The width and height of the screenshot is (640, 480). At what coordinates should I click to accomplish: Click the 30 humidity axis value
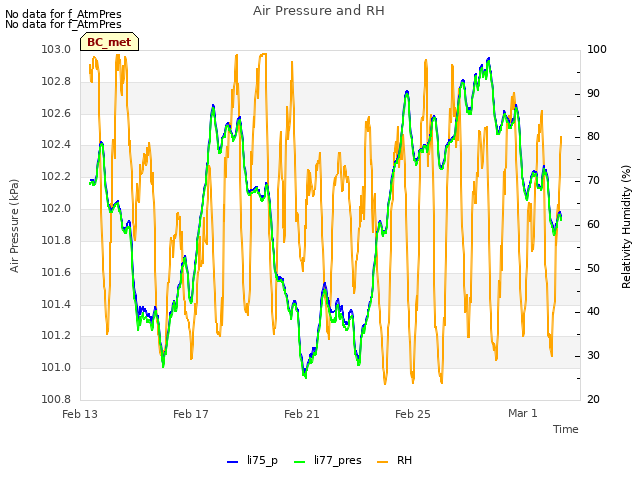(593, 356)
